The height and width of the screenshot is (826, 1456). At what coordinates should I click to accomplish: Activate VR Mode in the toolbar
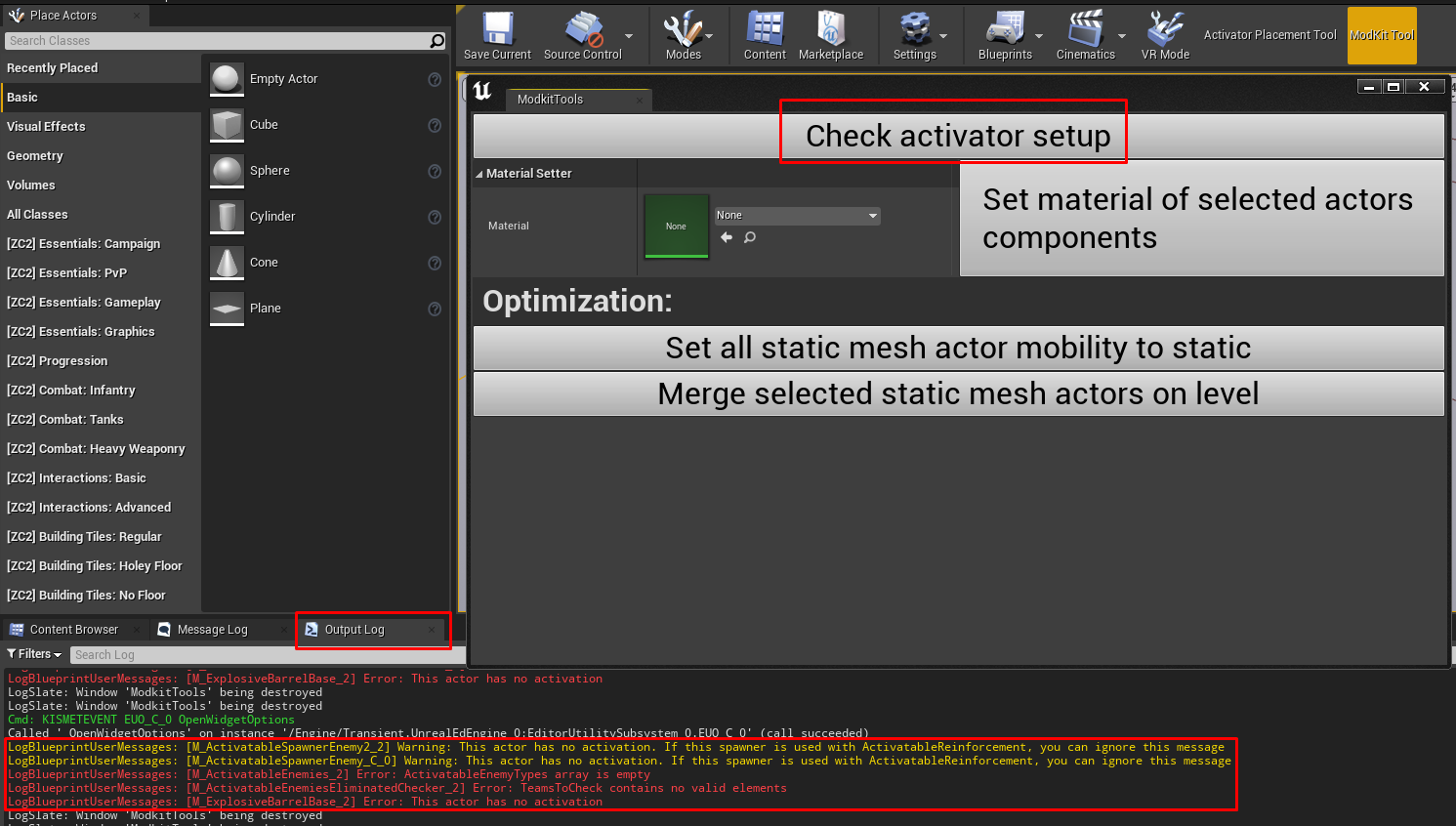click(x=1165, y=29)
